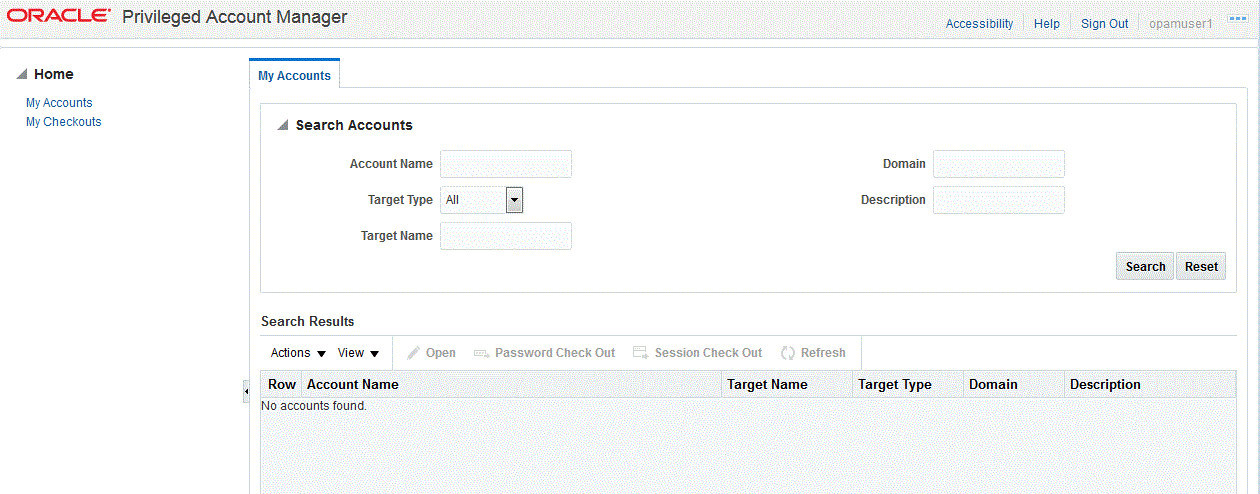1260x494 pixels.
Task: Focus the Description input field
Action: (999, 200)
